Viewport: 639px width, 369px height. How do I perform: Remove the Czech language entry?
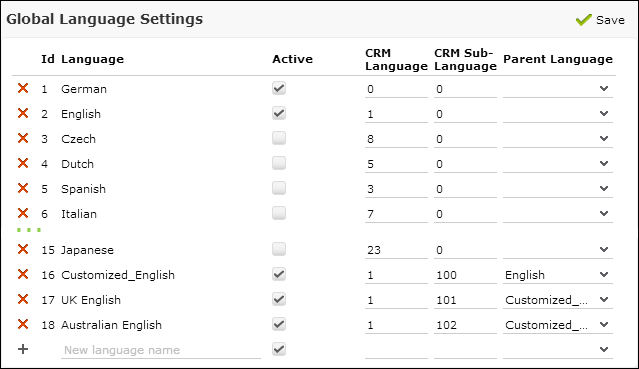coord(23,138)
